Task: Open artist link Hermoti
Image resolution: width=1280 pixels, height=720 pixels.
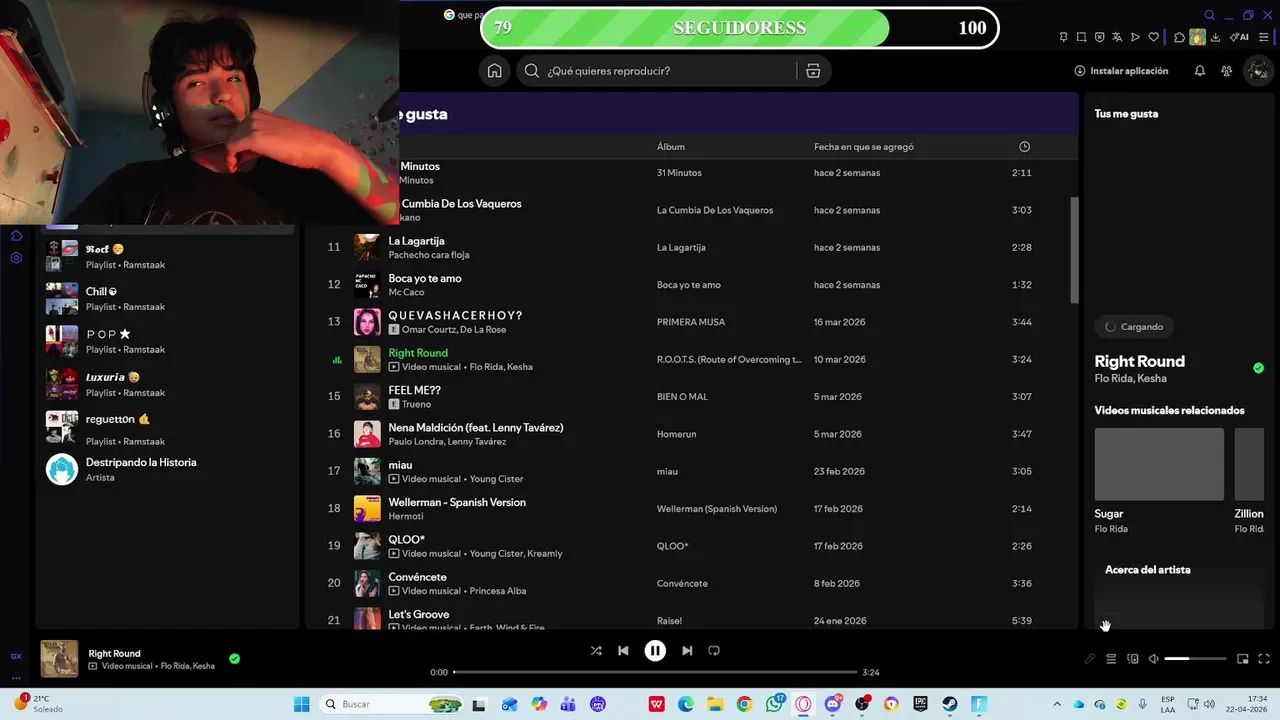Action: coord(406,516)
